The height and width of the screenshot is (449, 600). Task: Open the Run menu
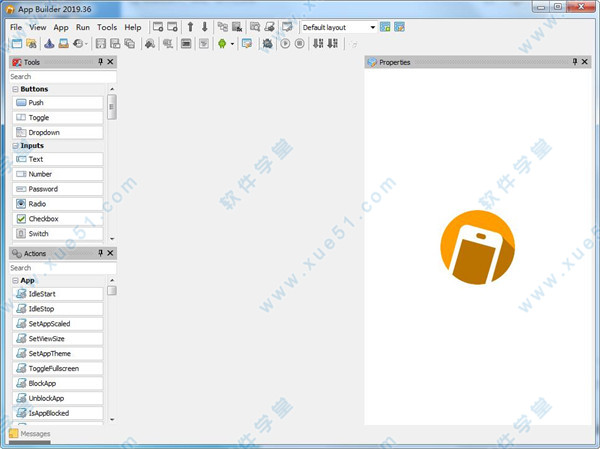pyautogui.click(x=83, y=27)
